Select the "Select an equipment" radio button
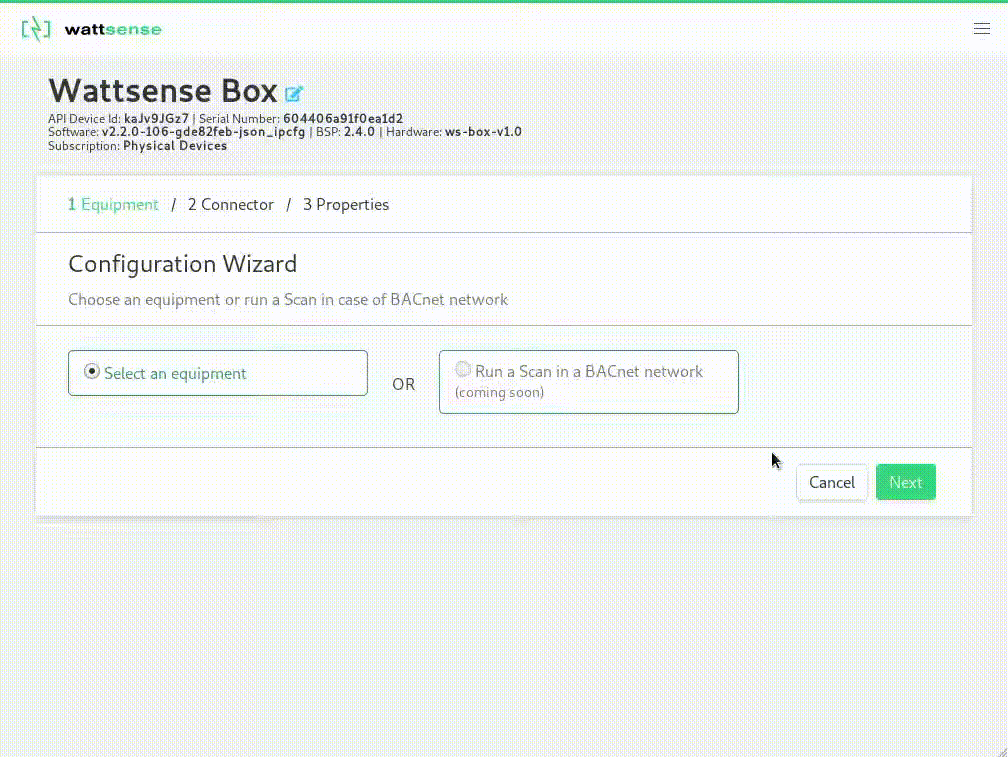The image size is (1008, 757). coord(92,371)
